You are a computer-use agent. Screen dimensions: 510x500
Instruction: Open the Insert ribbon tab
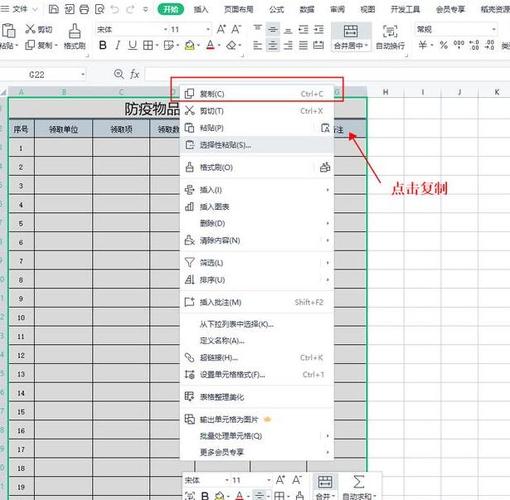coord(201,9)
